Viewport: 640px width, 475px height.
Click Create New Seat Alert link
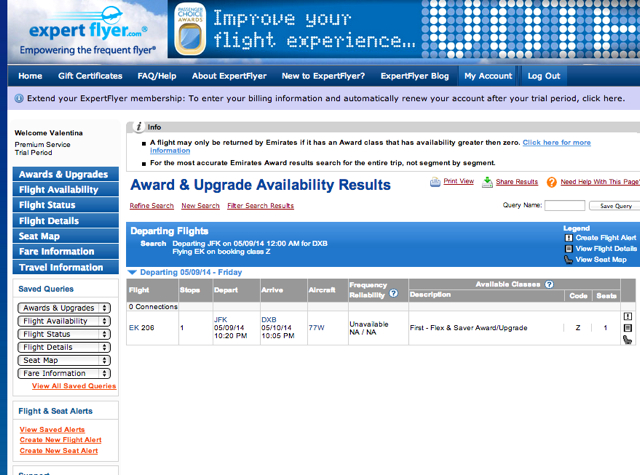point(59,451)
